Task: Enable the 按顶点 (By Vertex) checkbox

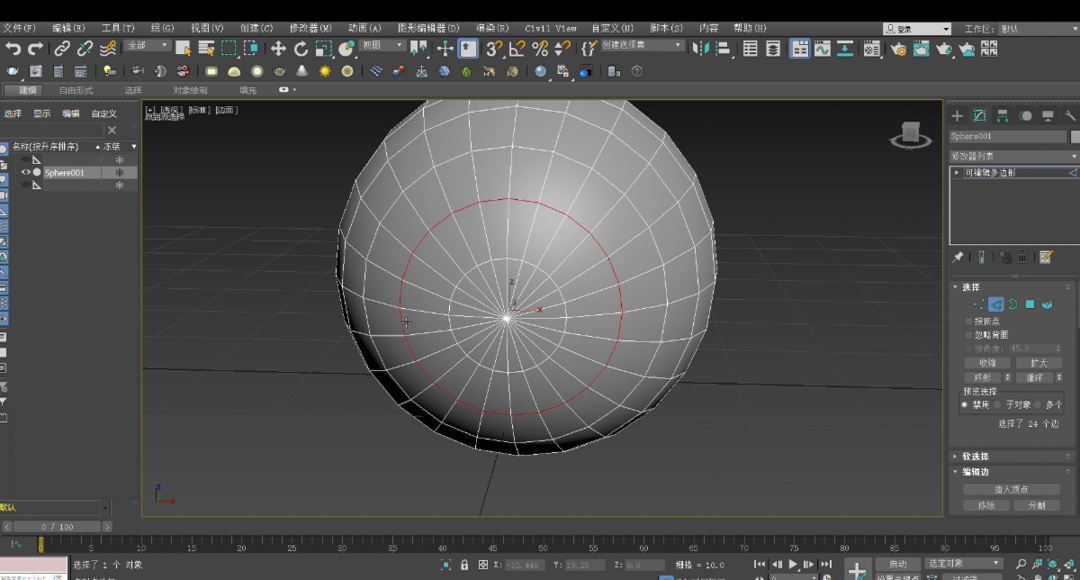Action: (x=969, y=321)
